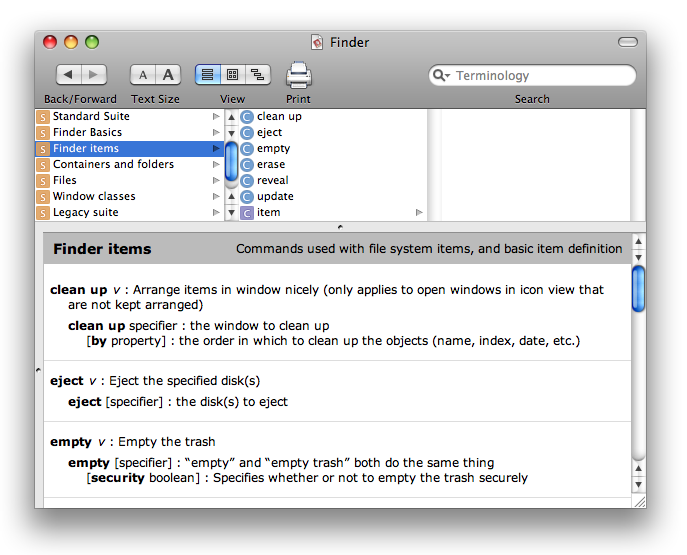Select the Legacy suite row
Viewport: 687px width, 555px height.
click(x=129, y=212)
